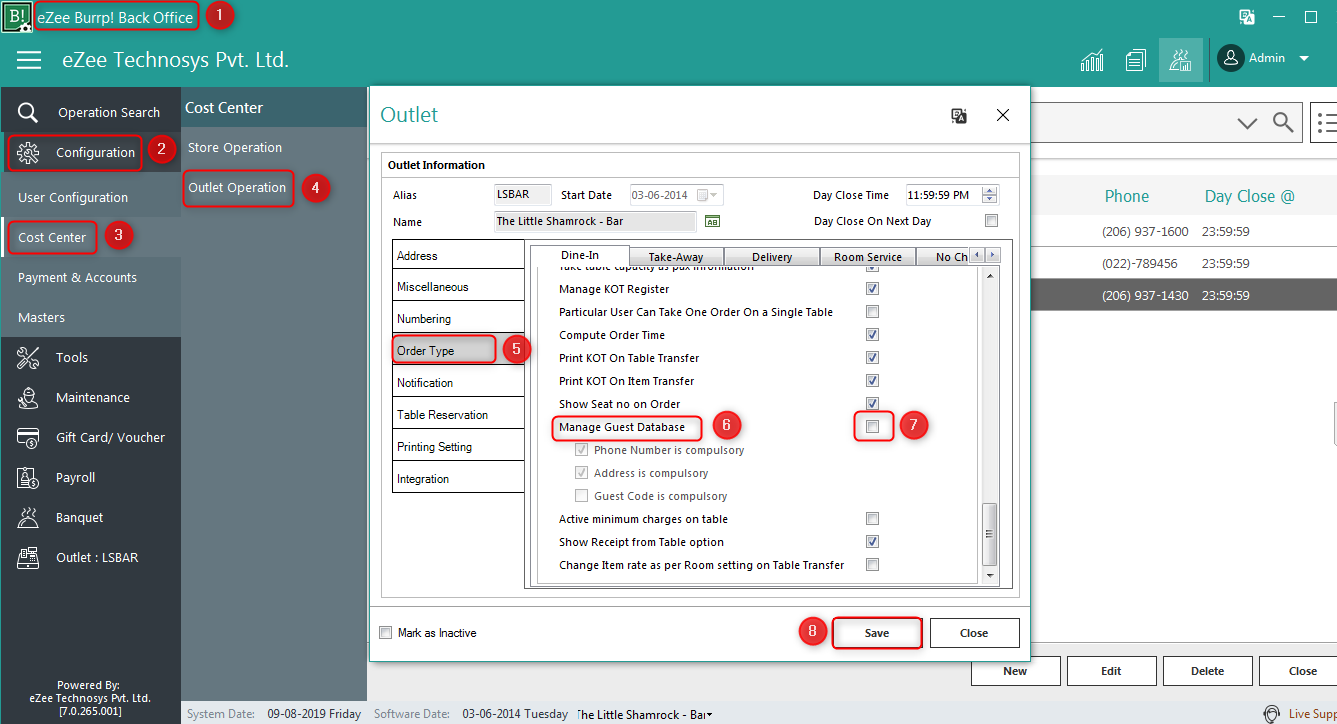Viewport: 1337px width, 724px height.
Task: Expand the search combo box chevron
Action: (x=1247, y=123)
